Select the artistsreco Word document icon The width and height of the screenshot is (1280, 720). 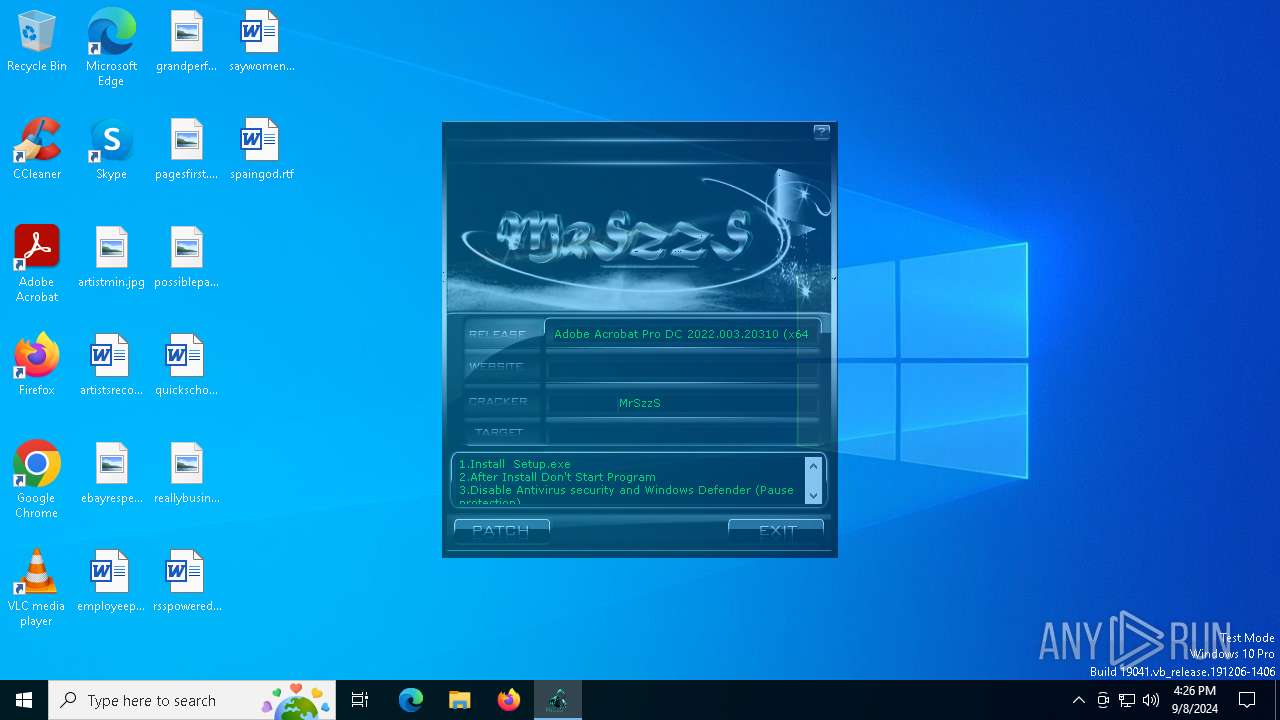(x=111, y=366)
